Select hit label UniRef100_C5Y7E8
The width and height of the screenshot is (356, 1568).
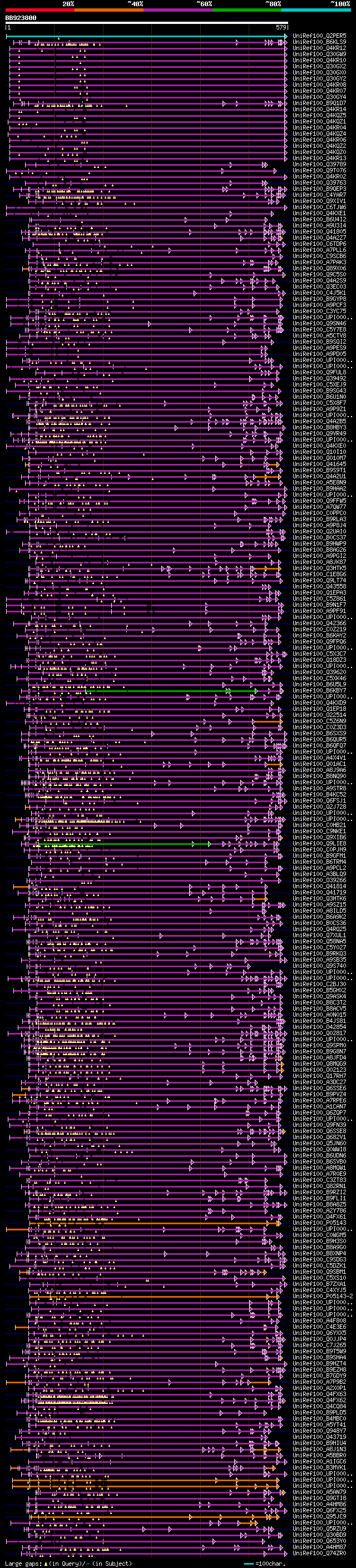tap(319, 329)
